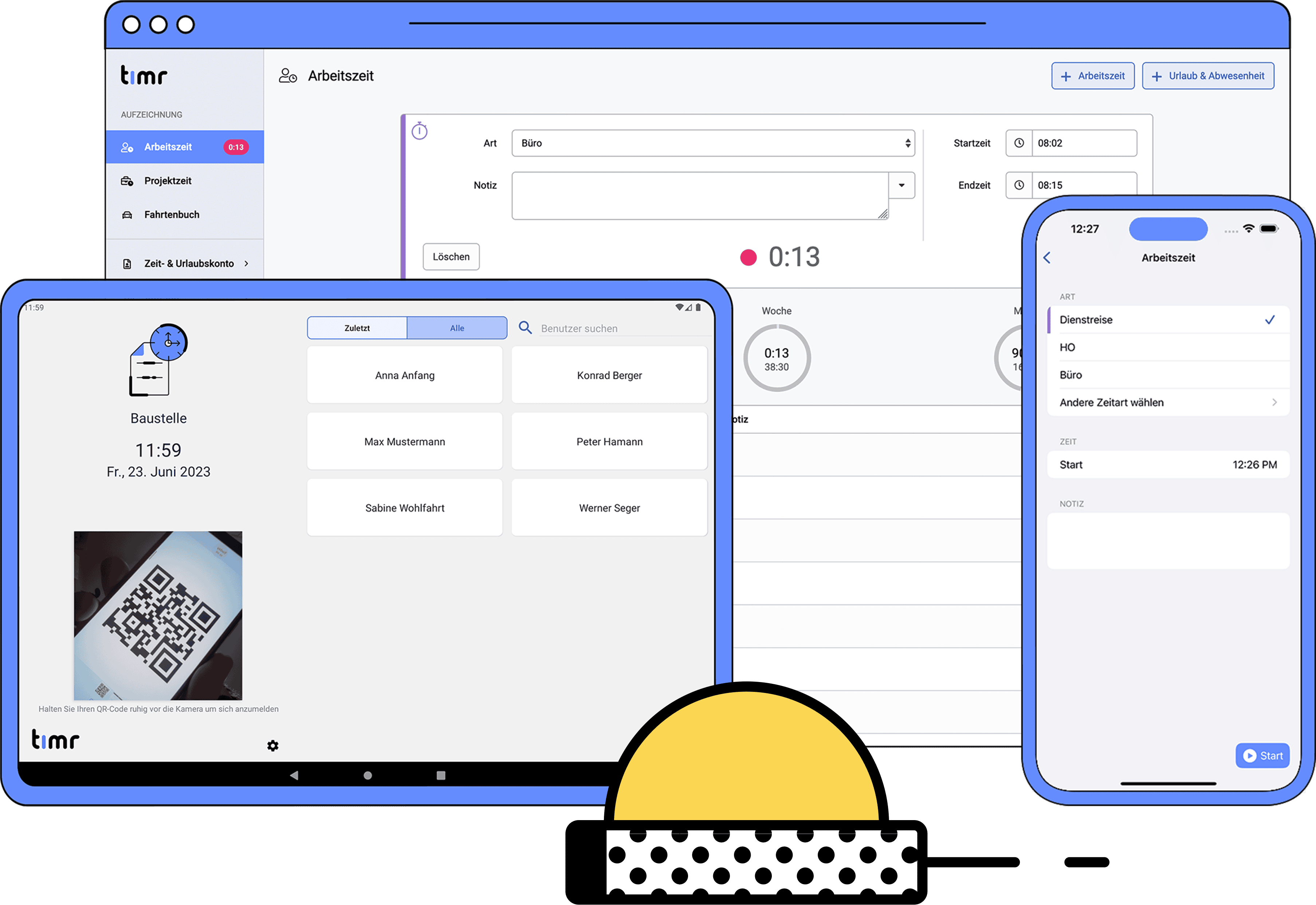1316x905 pixels.
Task: Click the Notiz text area in browser
Action: pos(700,196)
